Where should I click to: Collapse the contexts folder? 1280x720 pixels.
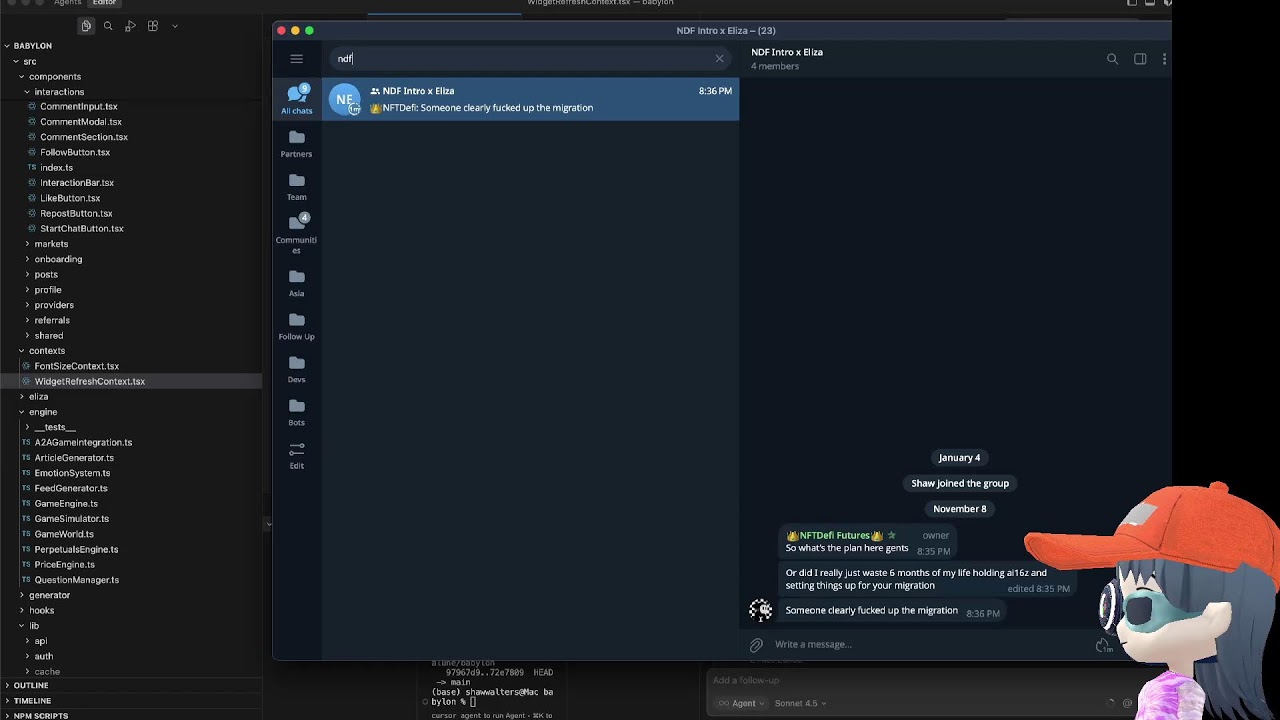pos(46,351)
